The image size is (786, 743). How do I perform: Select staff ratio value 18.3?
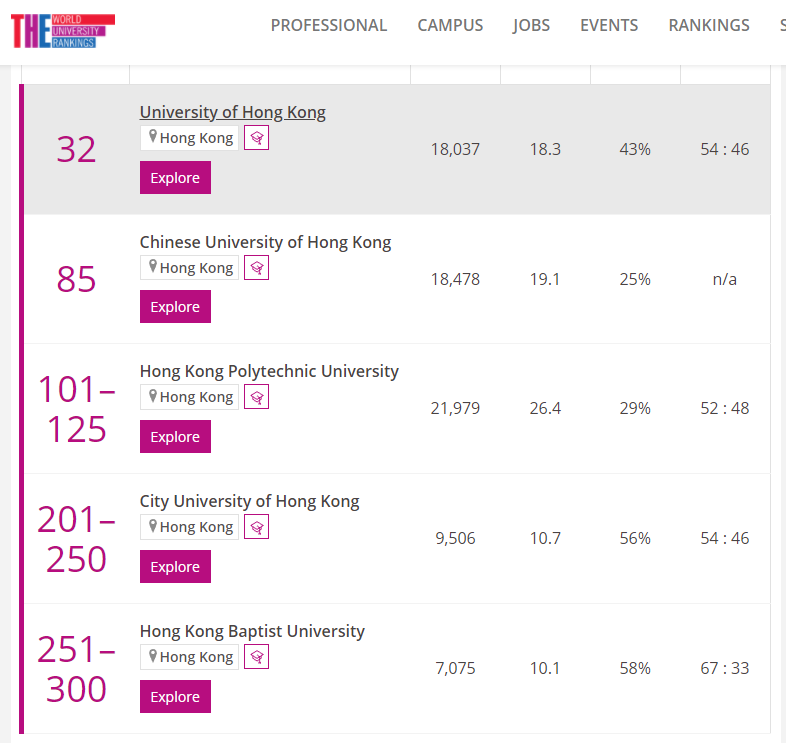[545, 149]
